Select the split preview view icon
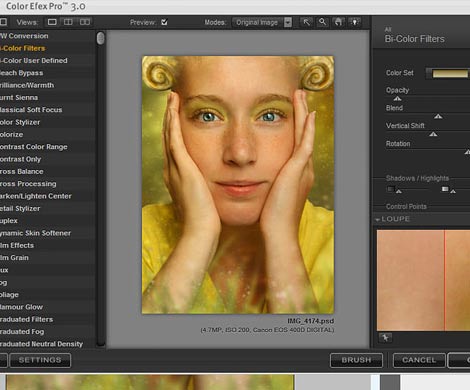This screenshot has width=470, height=390. [68, 22]
